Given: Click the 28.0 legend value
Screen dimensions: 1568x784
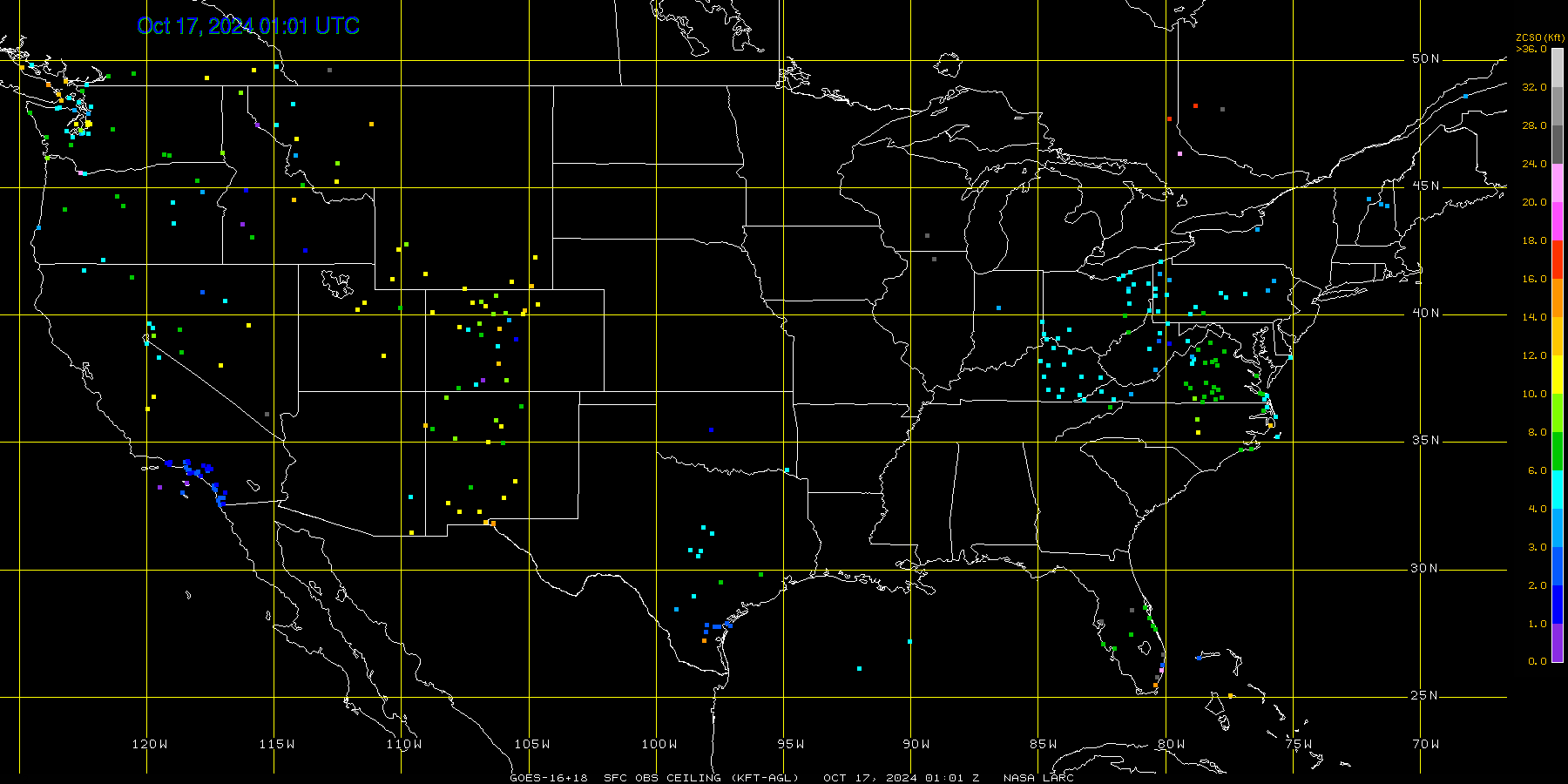Looking at the screenshot, I should pyautogui.click(x=1535, y=125).
